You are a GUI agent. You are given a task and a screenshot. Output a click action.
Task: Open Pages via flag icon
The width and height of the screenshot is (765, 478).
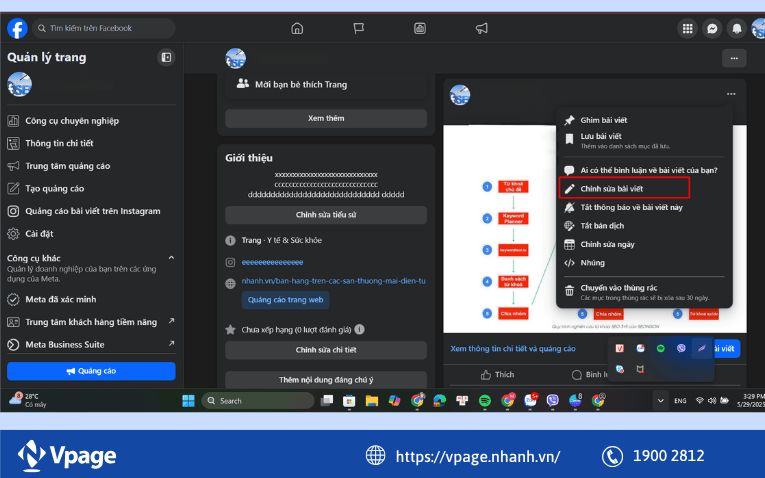(359, 28)
